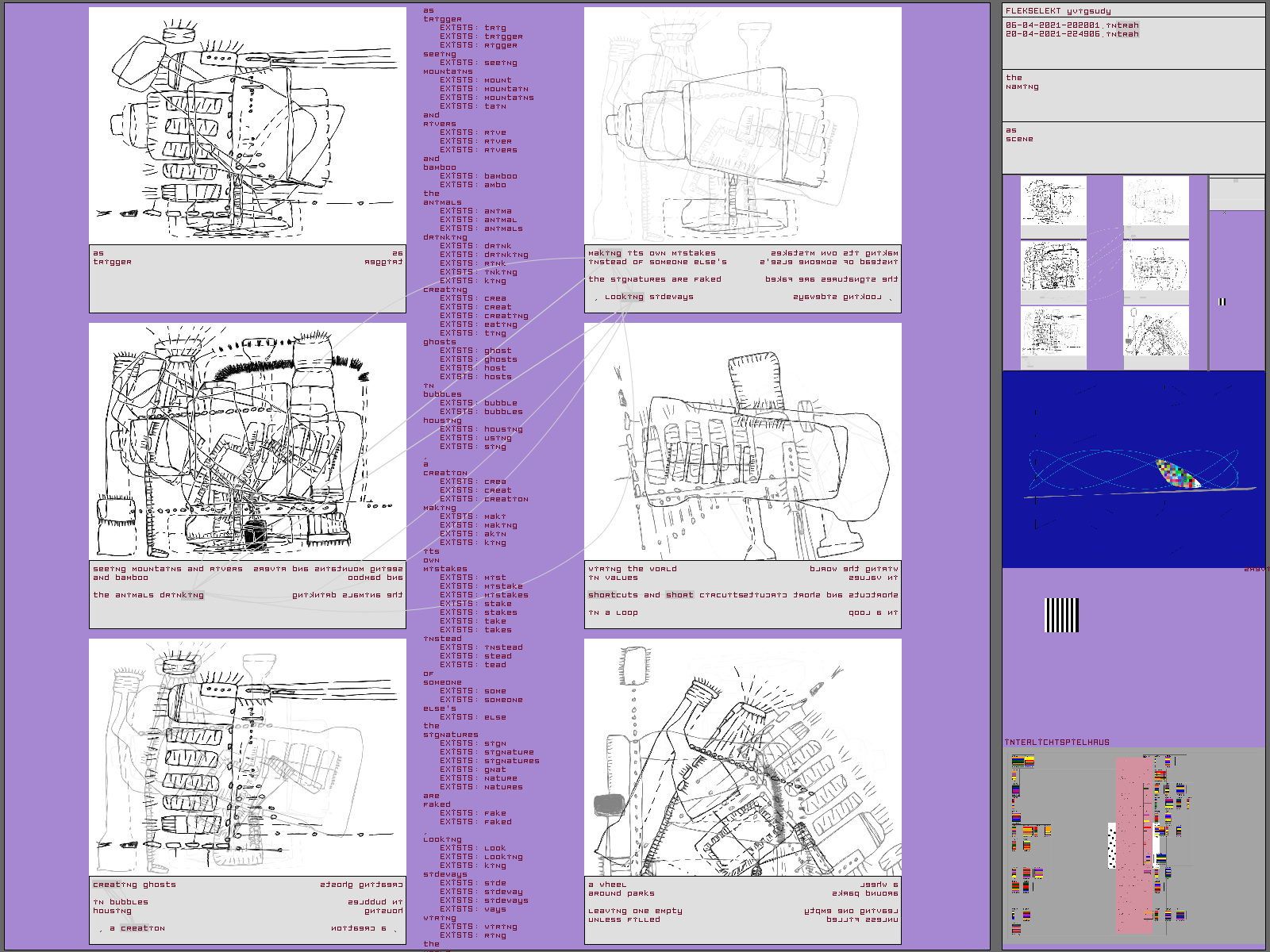Click the black-and-white striped barcode icon
Screen dimensions: 1270x952
(1061, 616)
